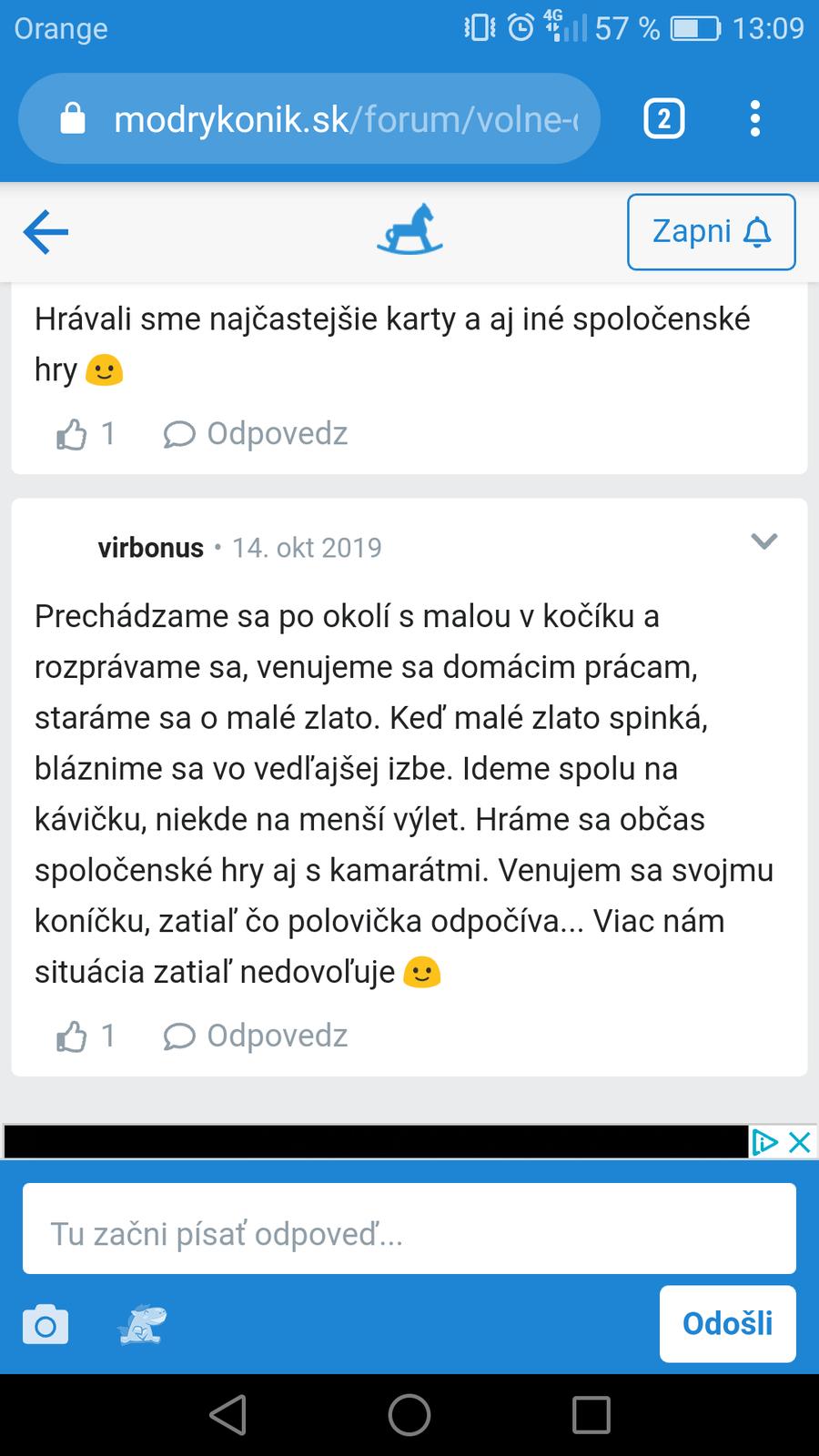This screenshot has width=819, height=1456.
Task: Send reply with Odošli button
Action: [x=727, y=1323]
